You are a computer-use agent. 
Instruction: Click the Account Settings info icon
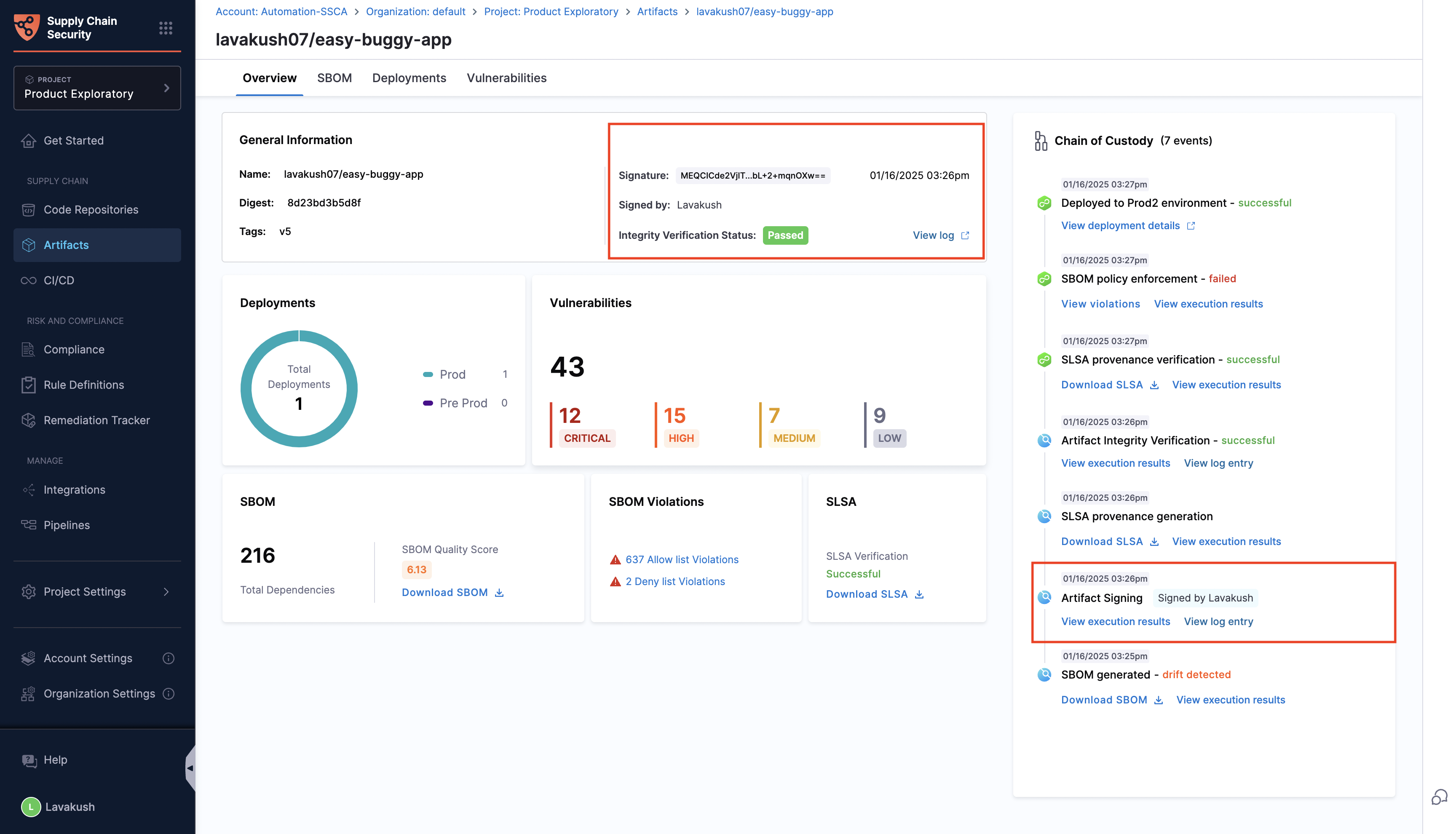pos(169,658)
